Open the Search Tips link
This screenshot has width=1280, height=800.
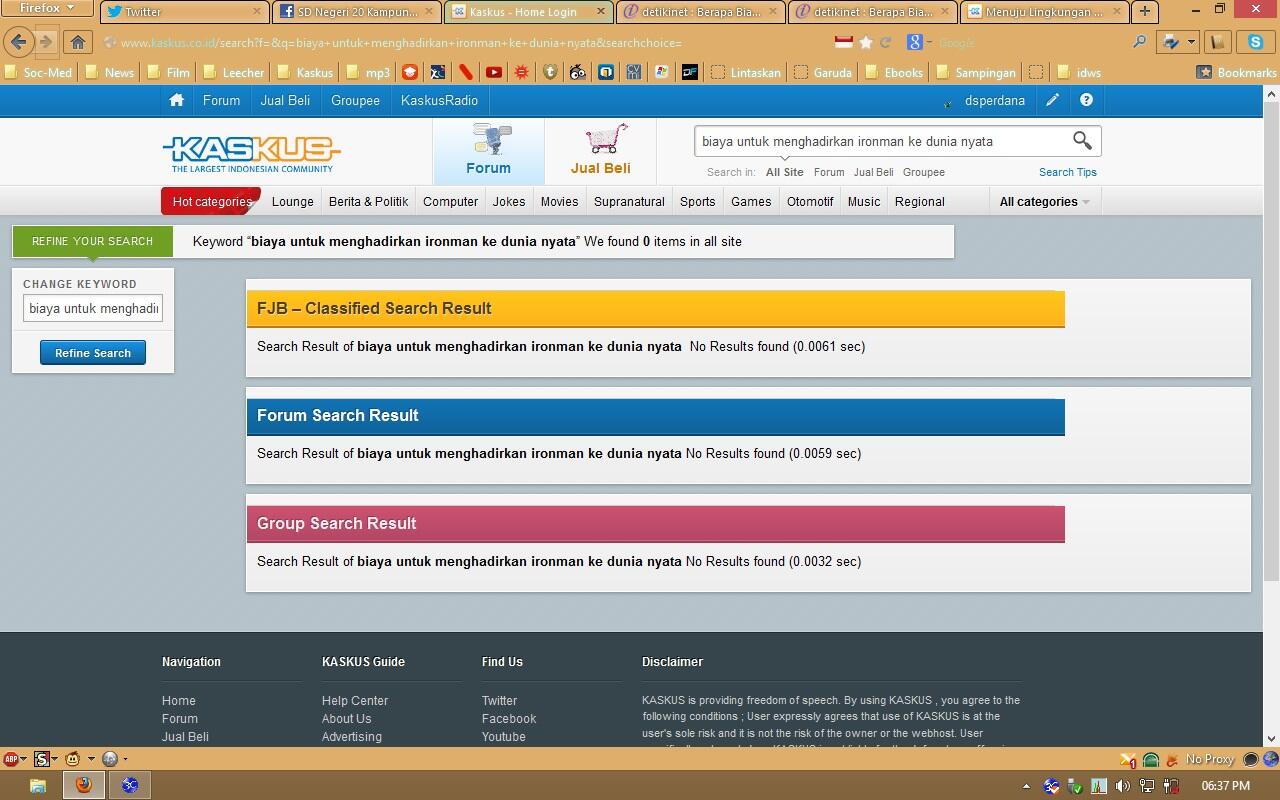point(1067,172)
